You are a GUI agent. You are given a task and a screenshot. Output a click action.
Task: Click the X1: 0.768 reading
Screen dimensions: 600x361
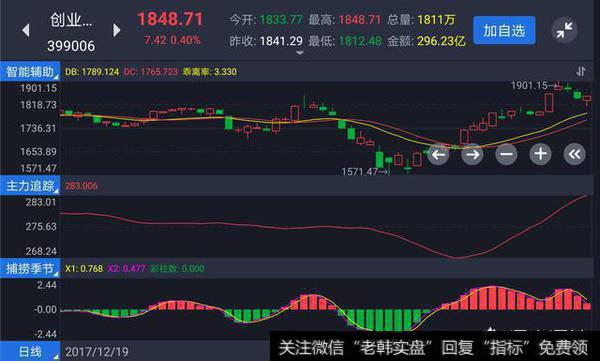84,269
